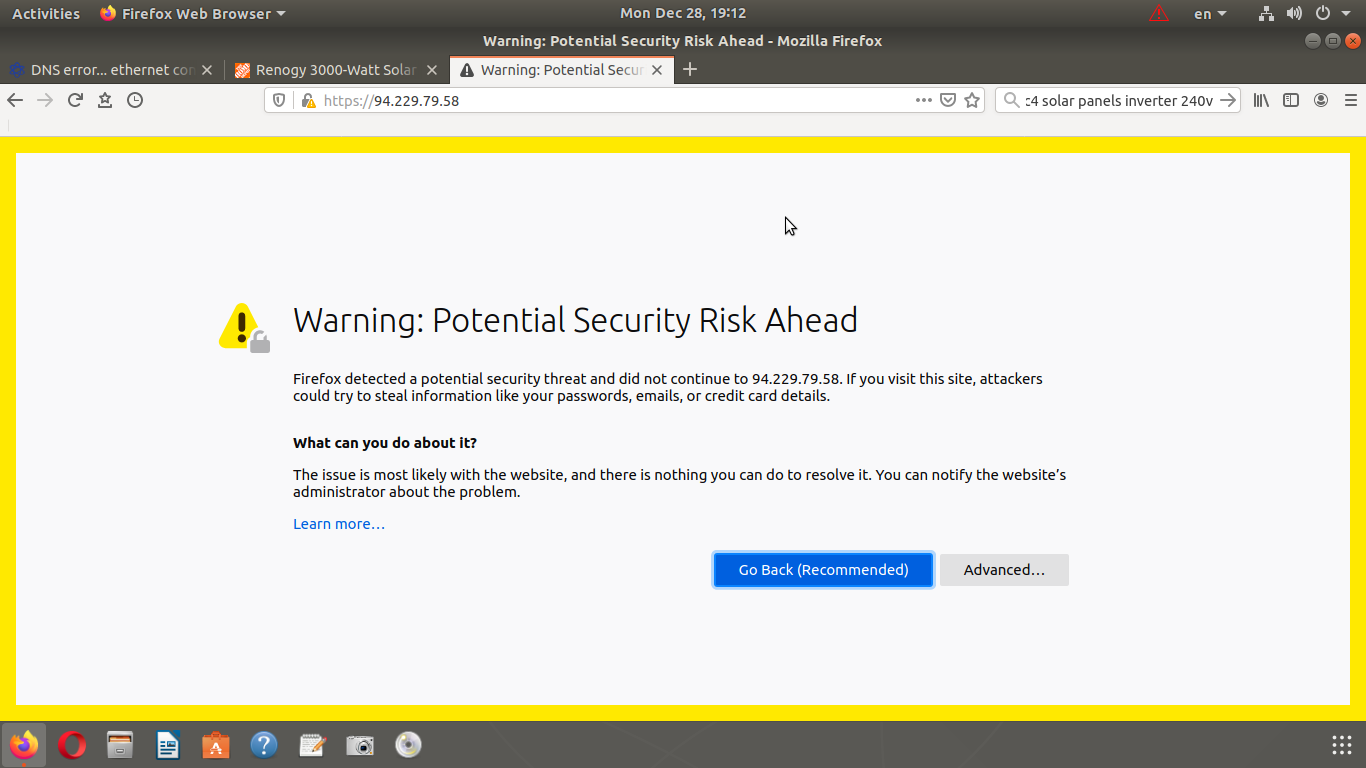This screenshot has height=768, width=1366.
Task: Open page actions three-dot menu
Action: [x=923, y=100]
